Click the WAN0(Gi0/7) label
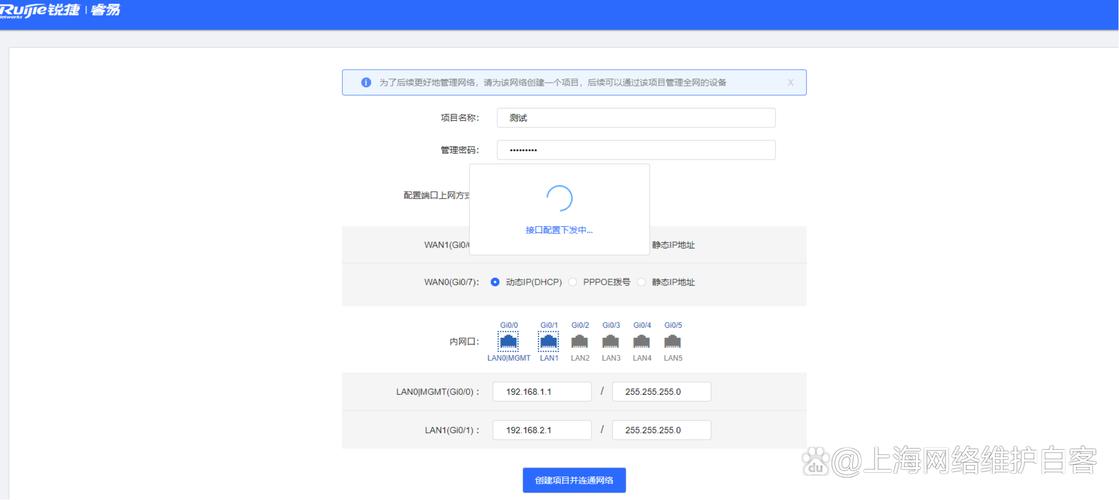The height and width of the screenshot is (500, 1119). click(x=452, y=282)
